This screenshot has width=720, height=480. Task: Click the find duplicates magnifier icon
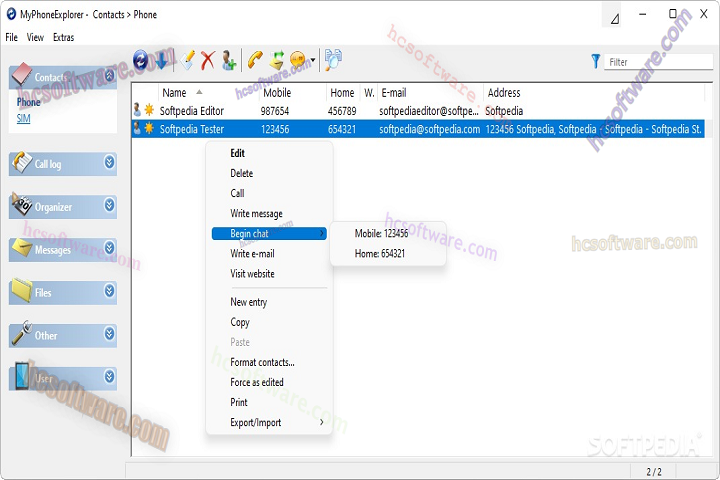pyautogui.click(x=333, y=60)
